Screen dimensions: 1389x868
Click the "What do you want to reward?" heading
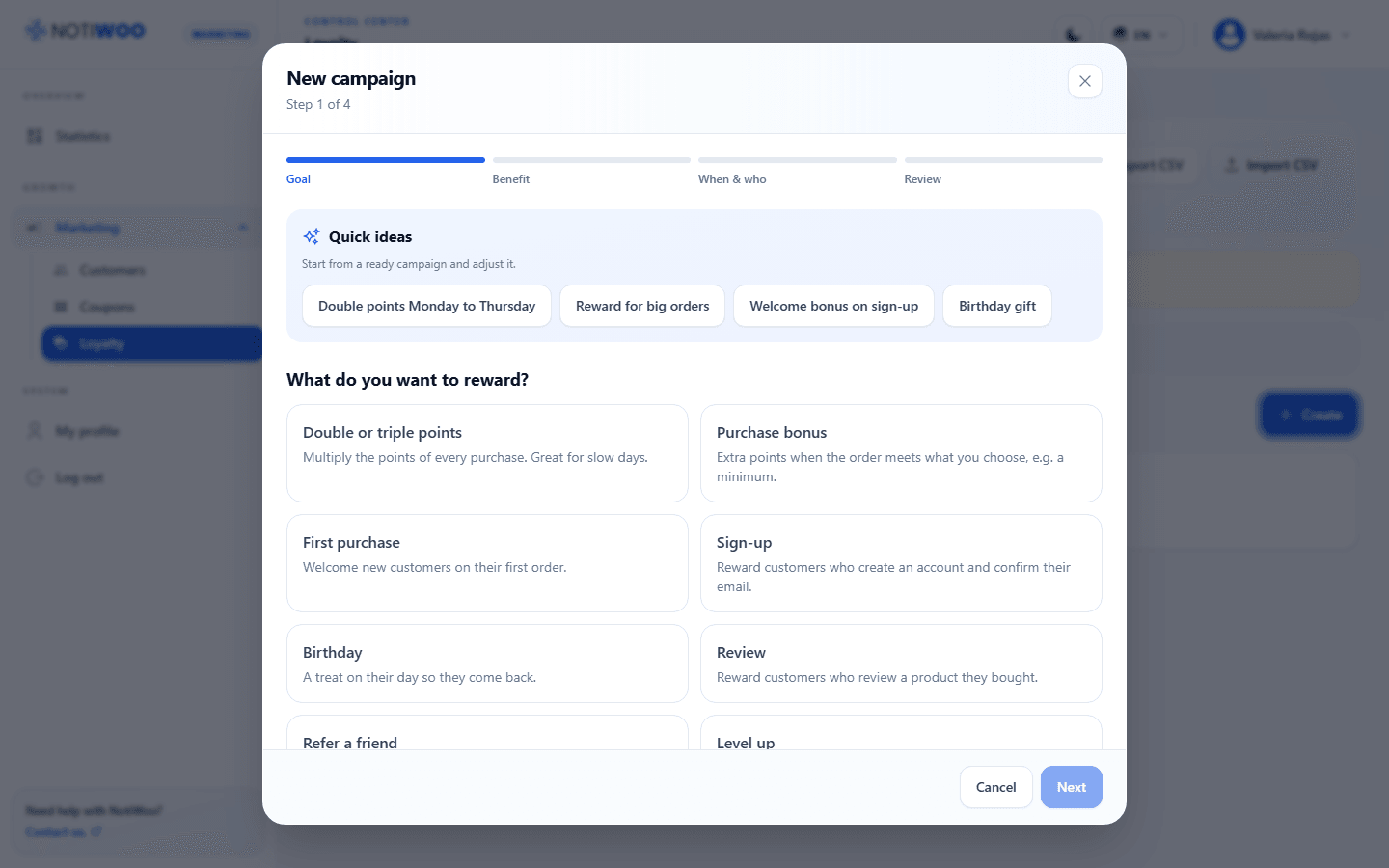coord(407,380)
